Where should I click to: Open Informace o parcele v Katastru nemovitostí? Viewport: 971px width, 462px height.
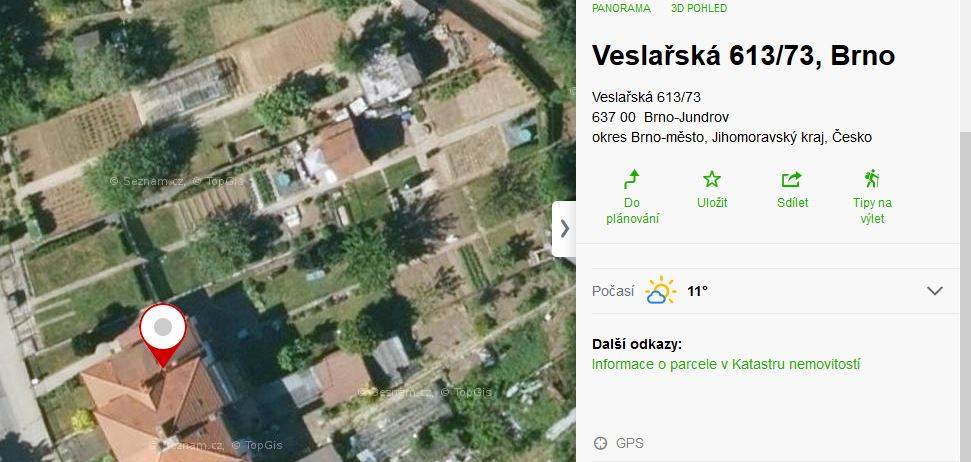coord(726,364)
